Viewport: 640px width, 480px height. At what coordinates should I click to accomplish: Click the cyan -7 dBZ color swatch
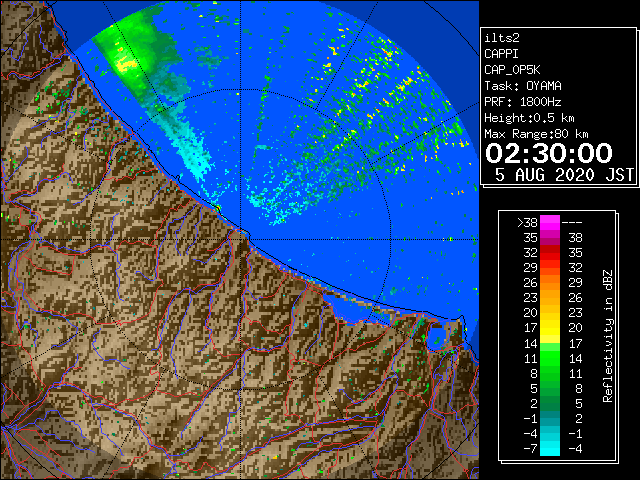click(x=549, y=448)
